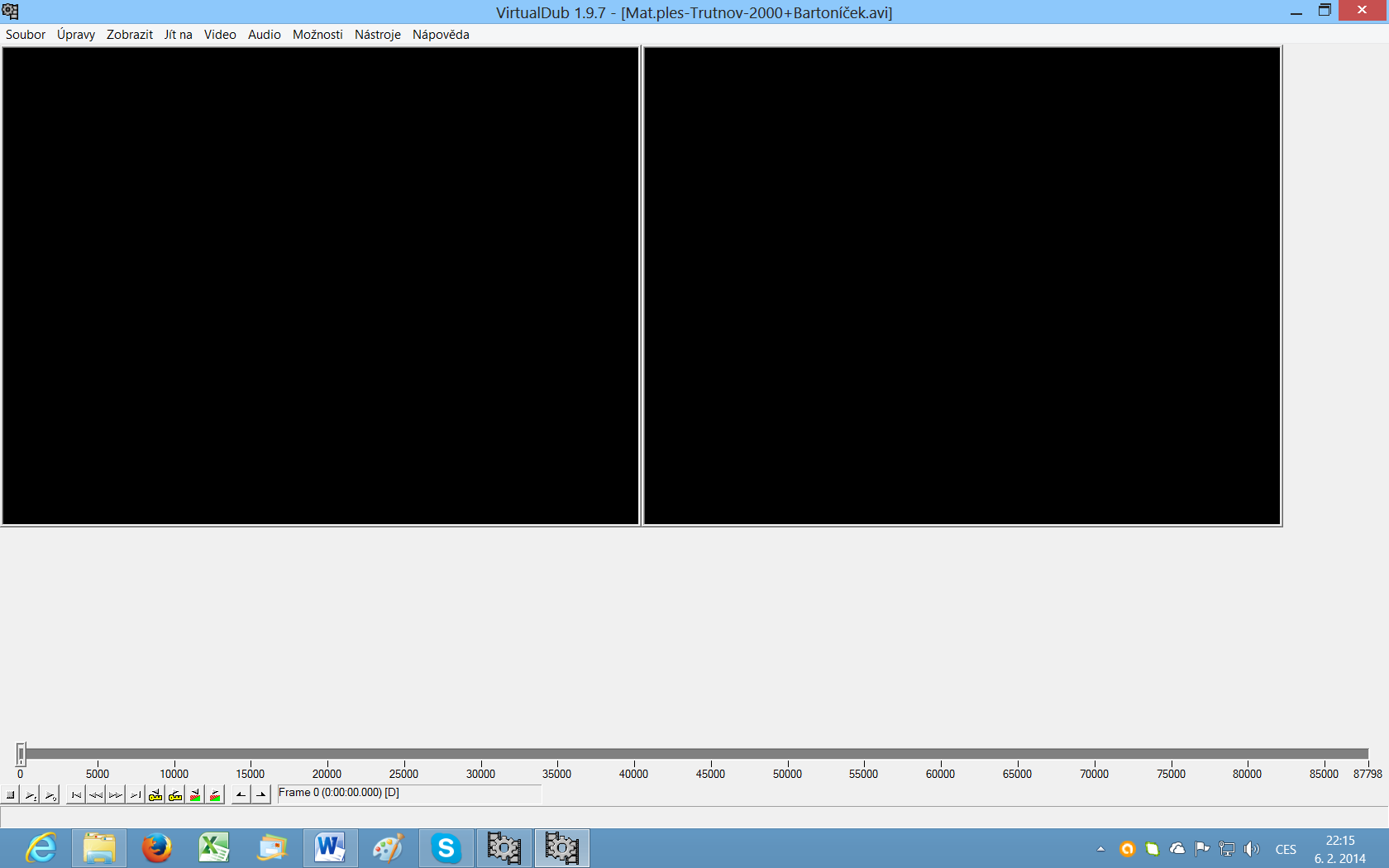Jump to the start of video

point(76,795)
